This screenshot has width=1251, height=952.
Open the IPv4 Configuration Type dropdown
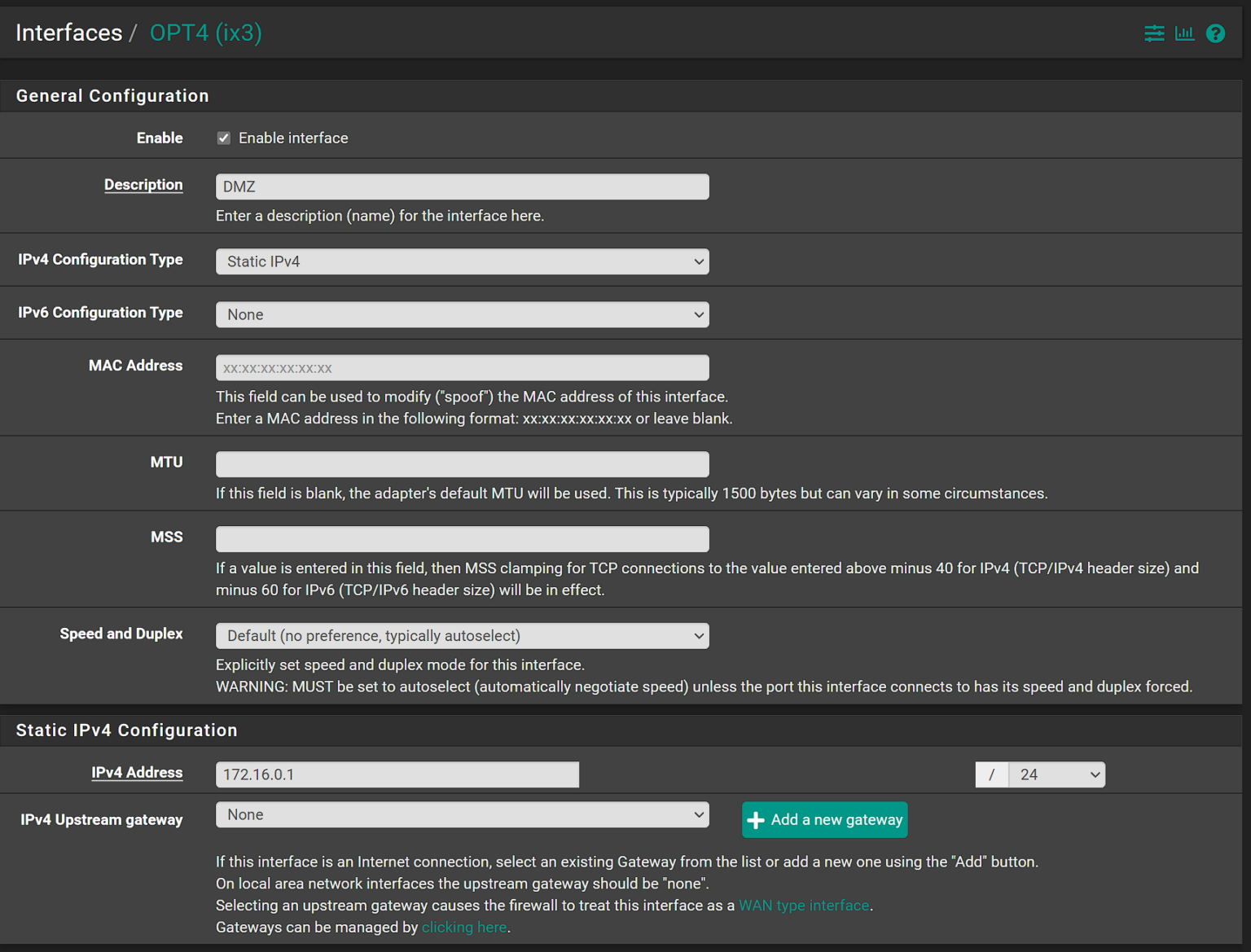pos(462,261)
